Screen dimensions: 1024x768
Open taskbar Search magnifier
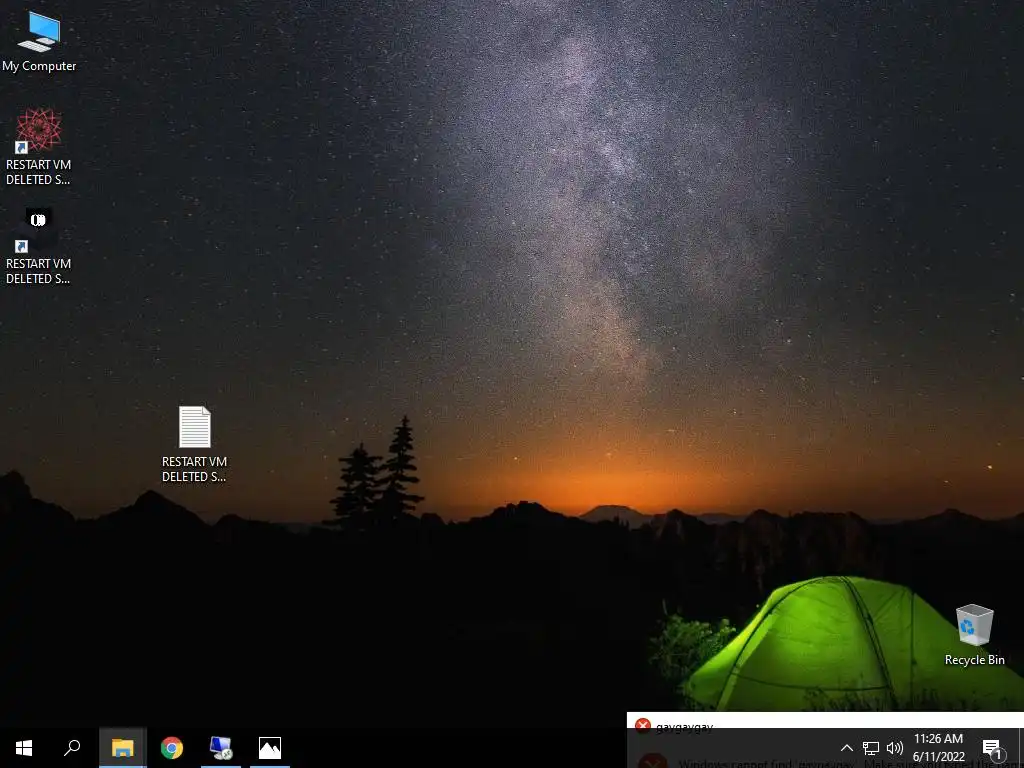click(x=72, y=748)
